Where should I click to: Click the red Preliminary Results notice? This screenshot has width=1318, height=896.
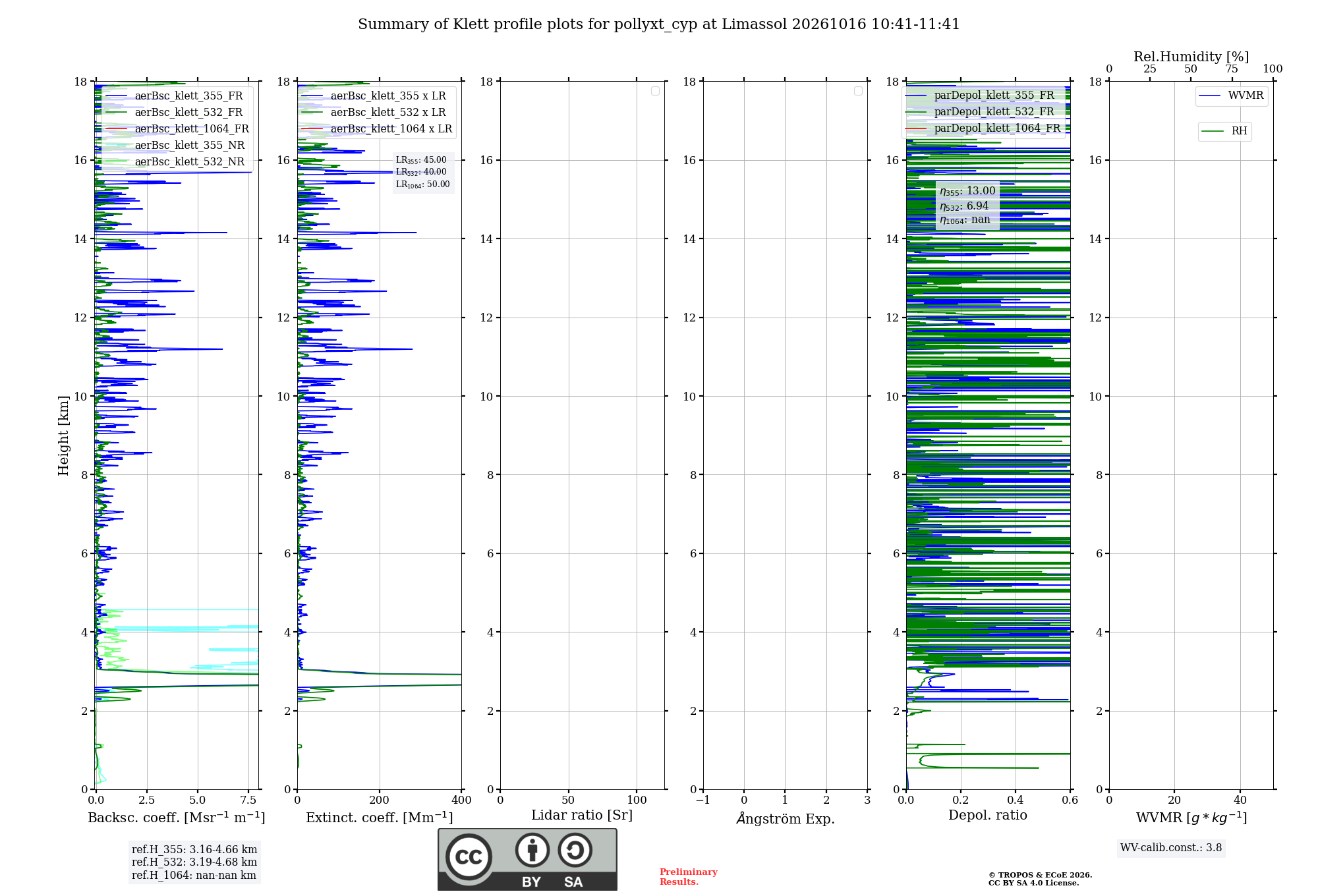pos(689,877)
